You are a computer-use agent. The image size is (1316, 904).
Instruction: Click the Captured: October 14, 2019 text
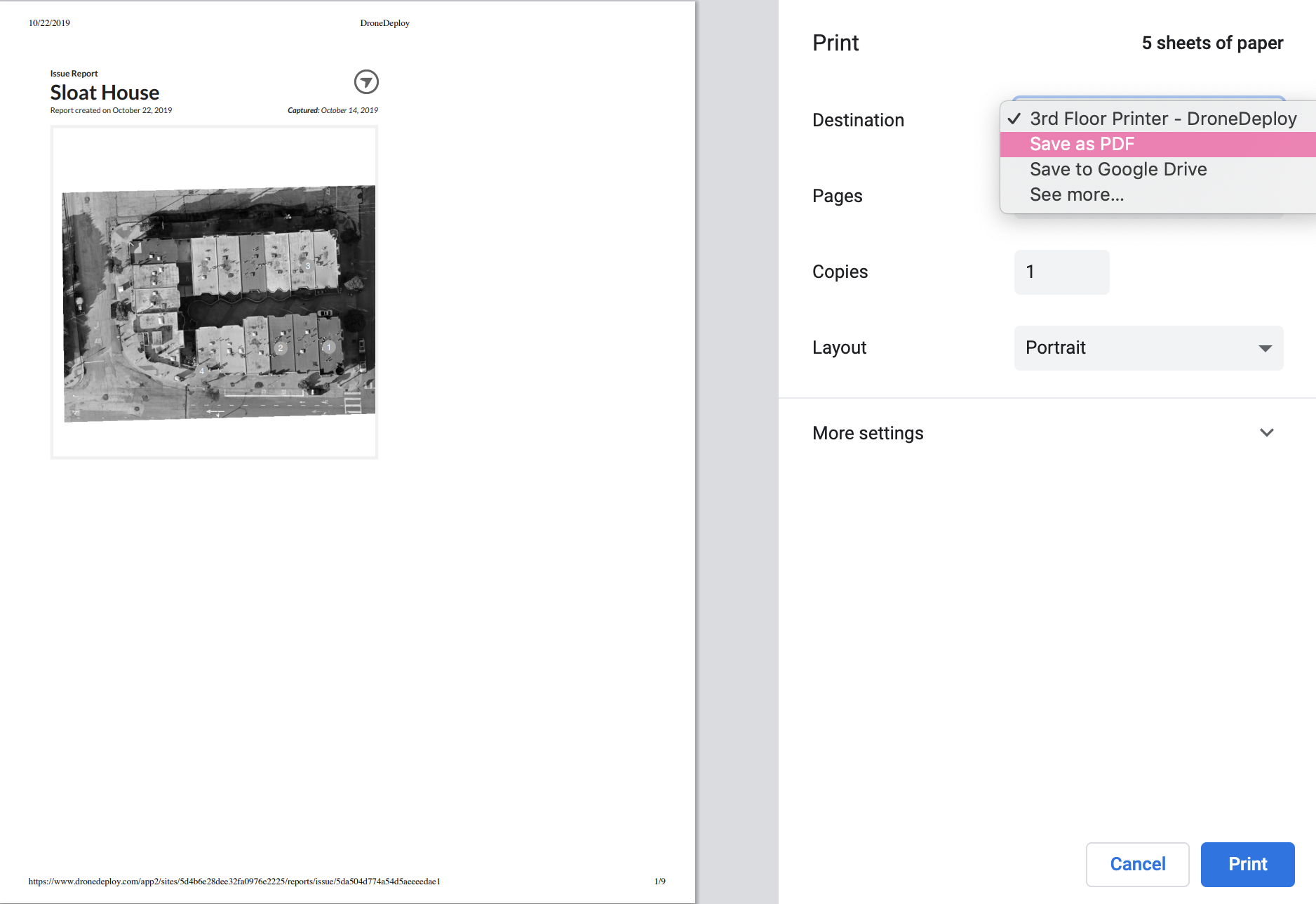click(333, 110)
